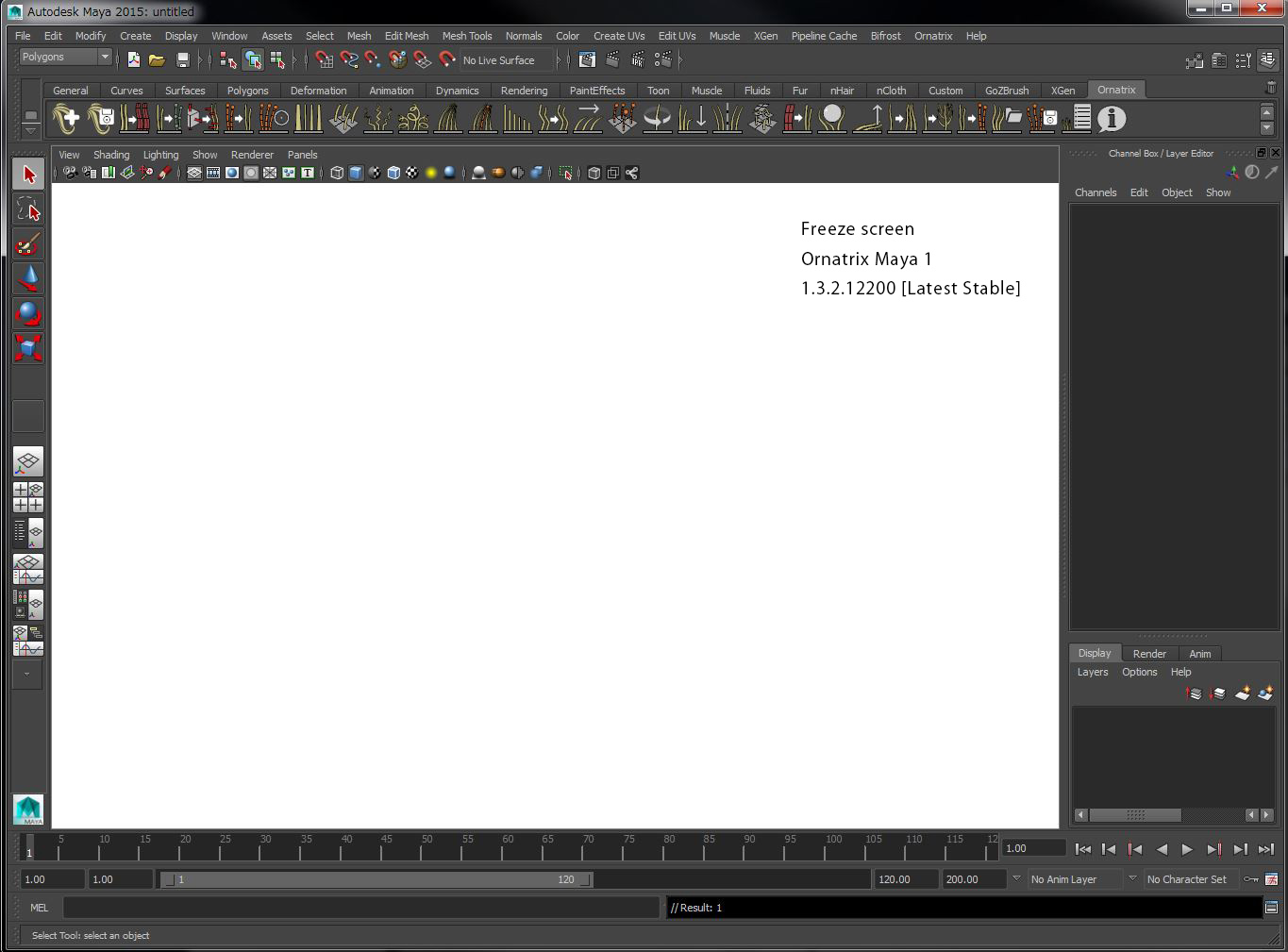The height and width of the screenshot is (952, 1288).
Task: Click the time range slider bar
Action: (376, 879)
